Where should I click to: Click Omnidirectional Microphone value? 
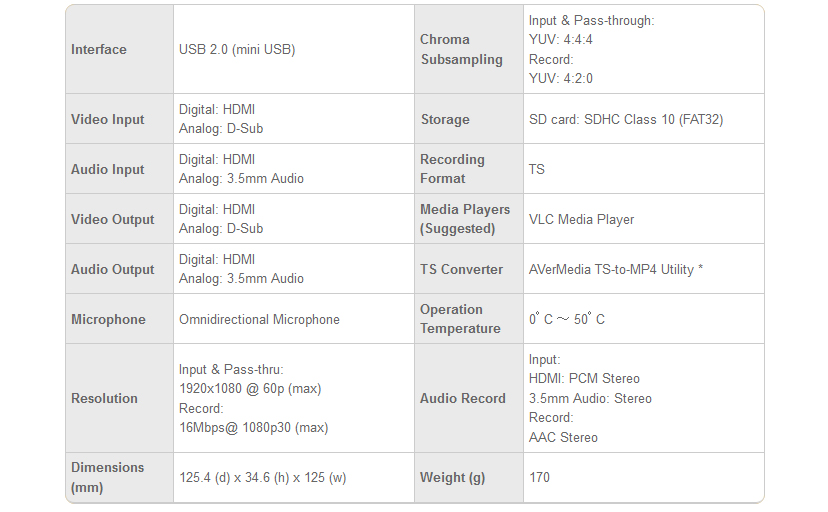click(259, 319)
